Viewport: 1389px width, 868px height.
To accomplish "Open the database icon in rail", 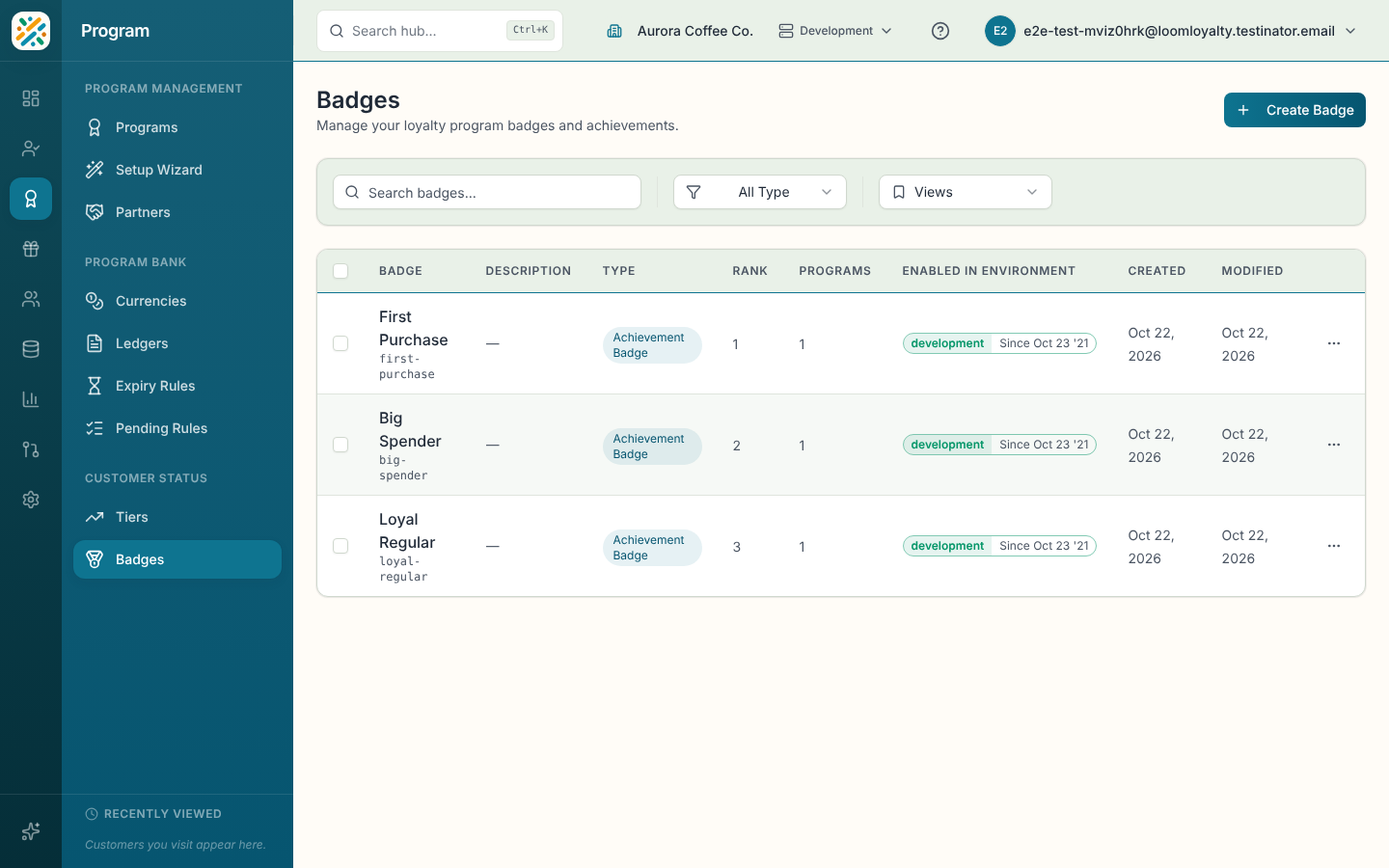I will (x=31, y=349).
